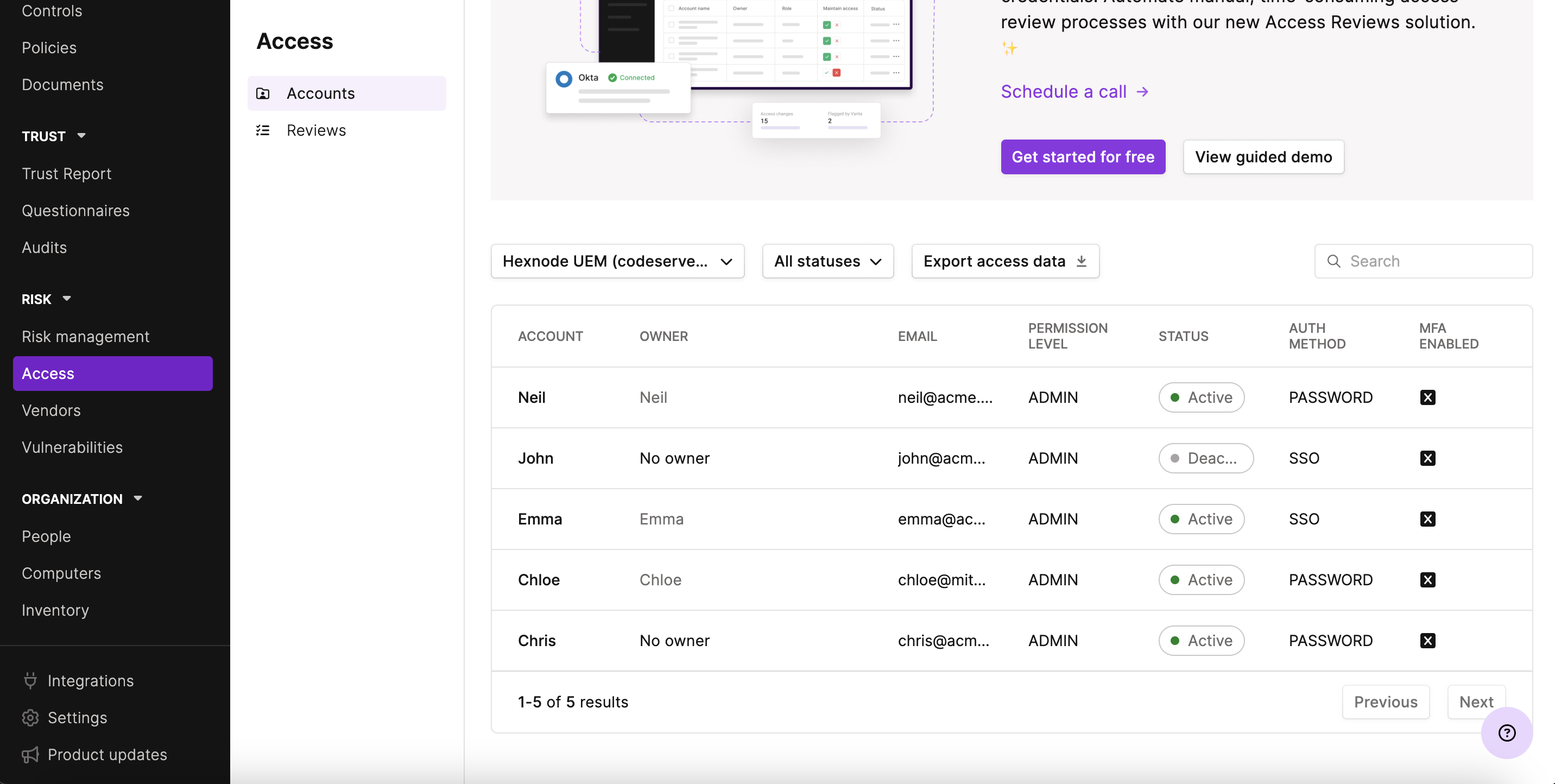Screen dimensions: 1555x784
Task: Open John account row
Action: 1012,458
